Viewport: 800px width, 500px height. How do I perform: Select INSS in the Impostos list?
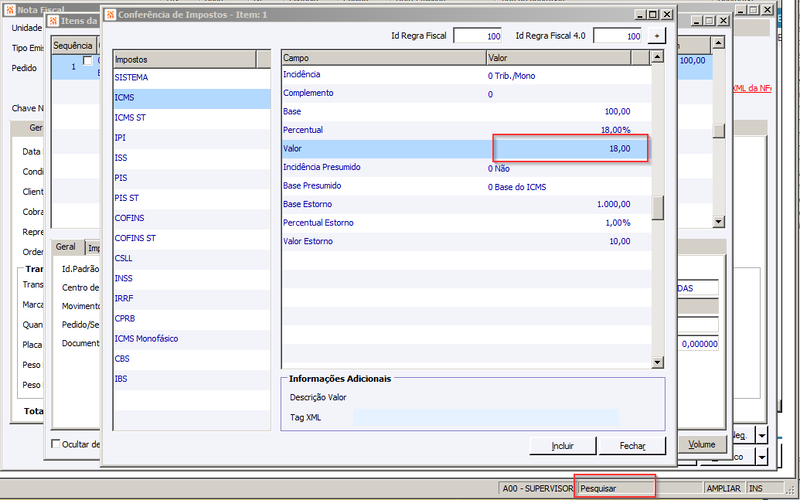192,278
